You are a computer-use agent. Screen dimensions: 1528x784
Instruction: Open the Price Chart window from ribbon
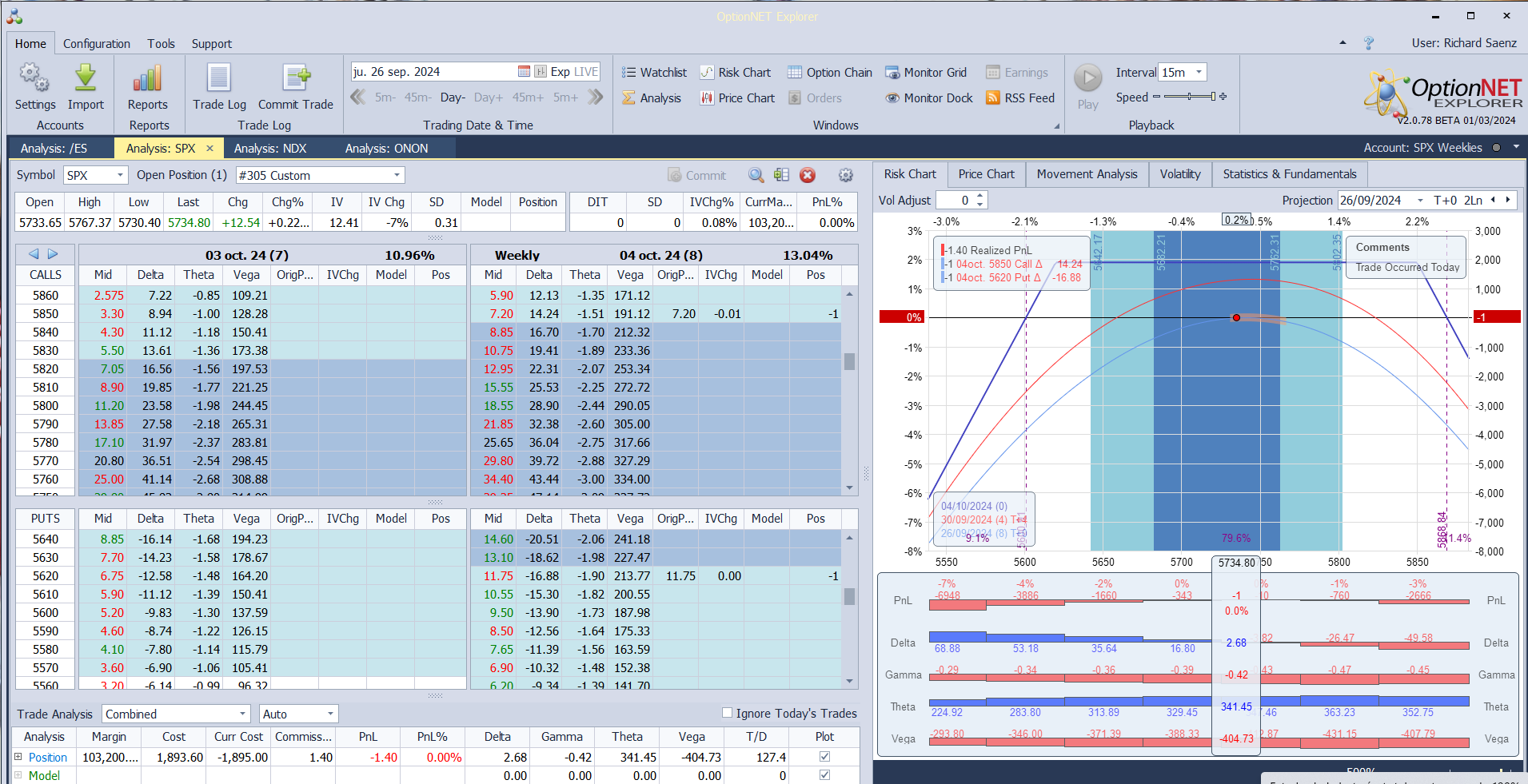[737, 98]
